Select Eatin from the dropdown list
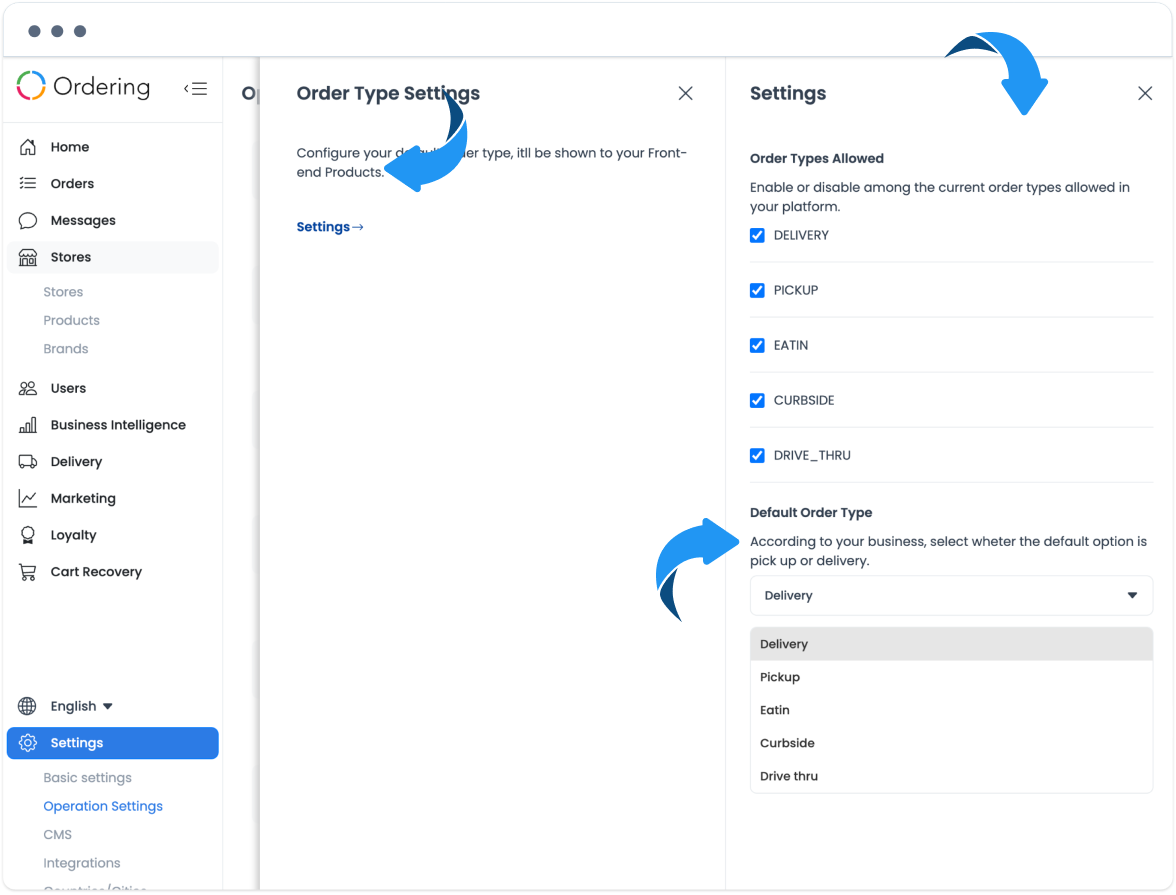This screenshot has height=895, width=1176. pos(951,710)
